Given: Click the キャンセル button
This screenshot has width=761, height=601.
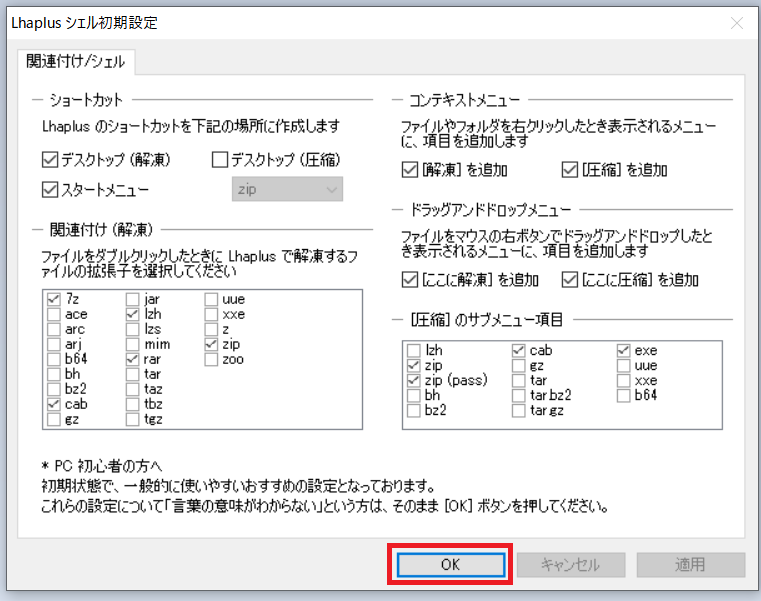Looking at the screenshot, I should 571,565.
